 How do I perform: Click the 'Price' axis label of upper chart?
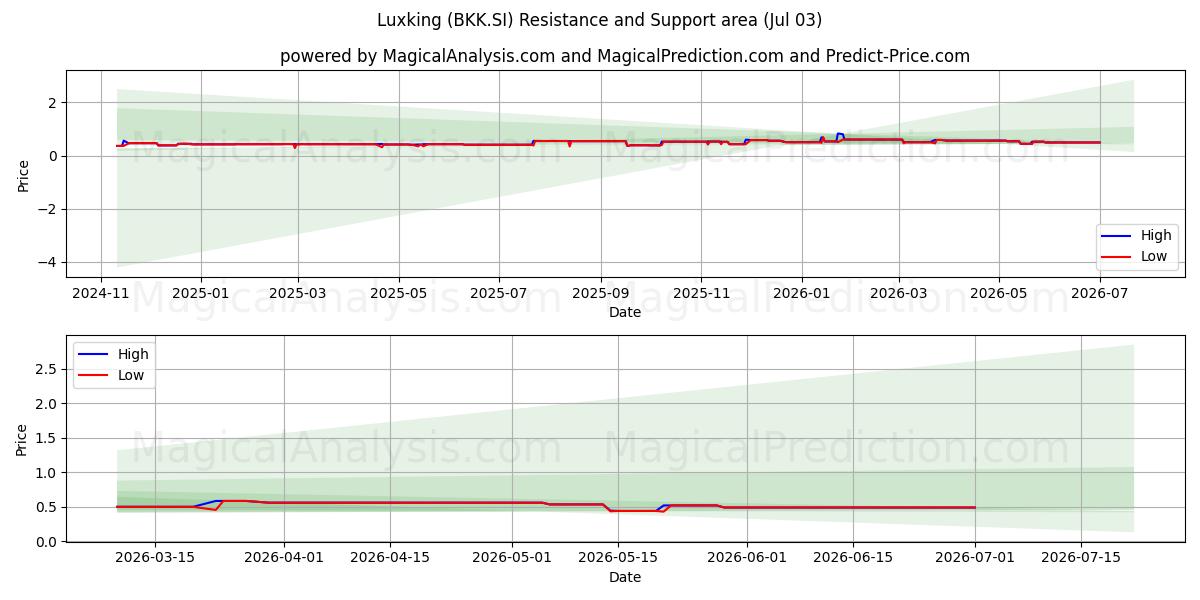[22, 174]
